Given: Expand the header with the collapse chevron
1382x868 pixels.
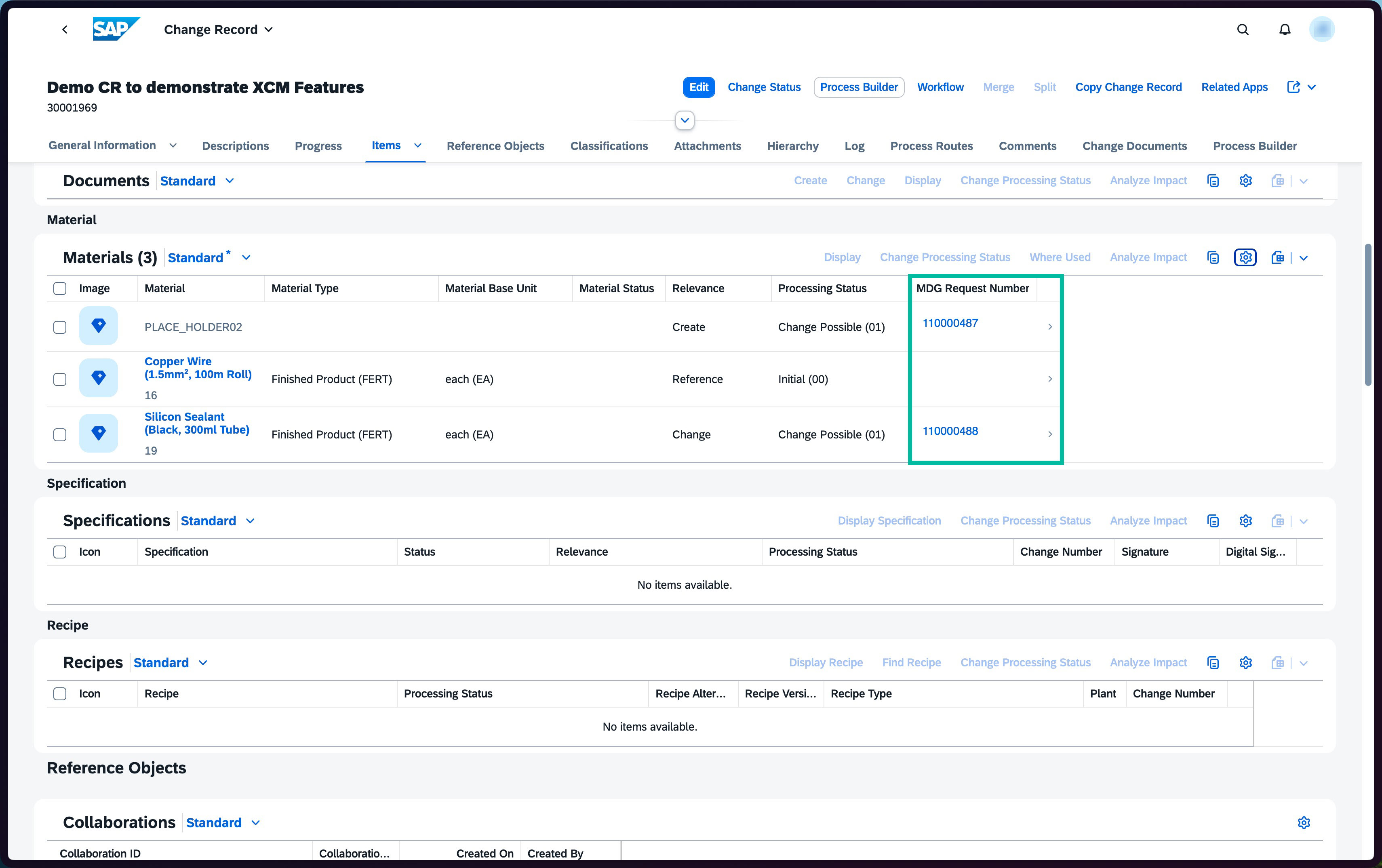Looking at the screenshot, I should point(685,120).
